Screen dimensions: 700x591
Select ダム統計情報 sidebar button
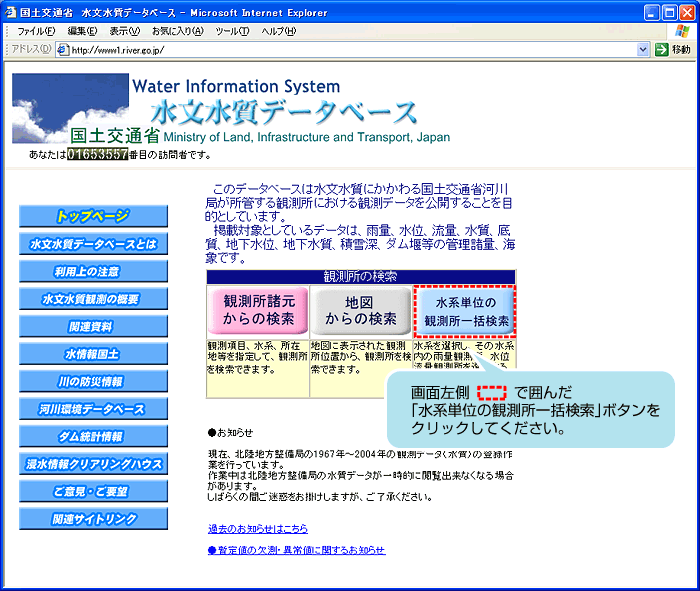pyautogui.click(x=93, y=436)
